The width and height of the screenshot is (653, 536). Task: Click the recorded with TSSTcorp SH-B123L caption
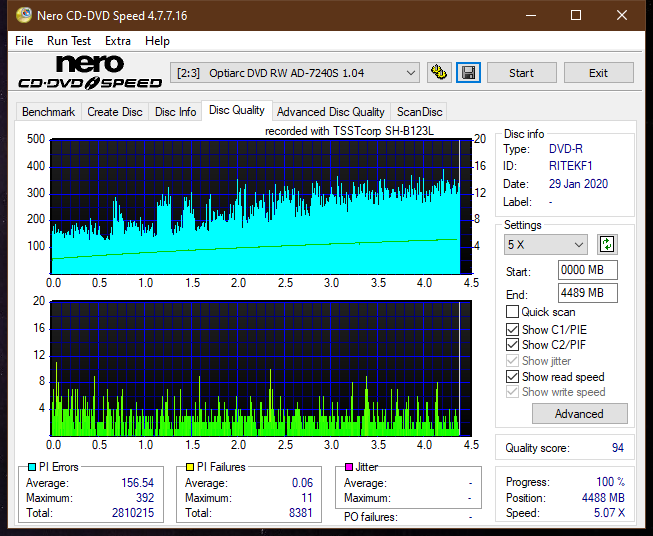coord(349,131)
